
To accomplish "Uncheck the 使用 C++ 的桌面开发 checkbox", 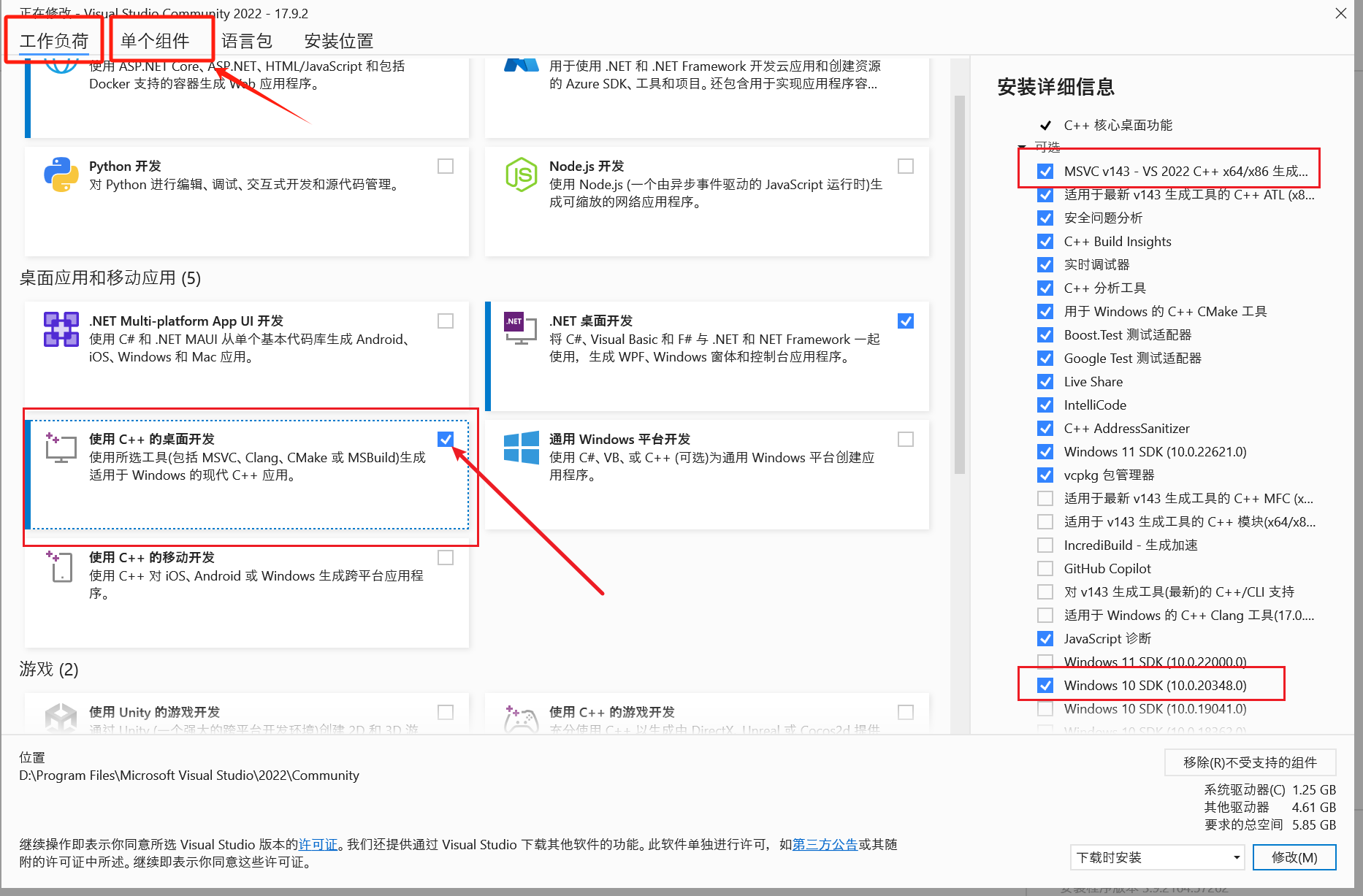I will tap(446, 439).
